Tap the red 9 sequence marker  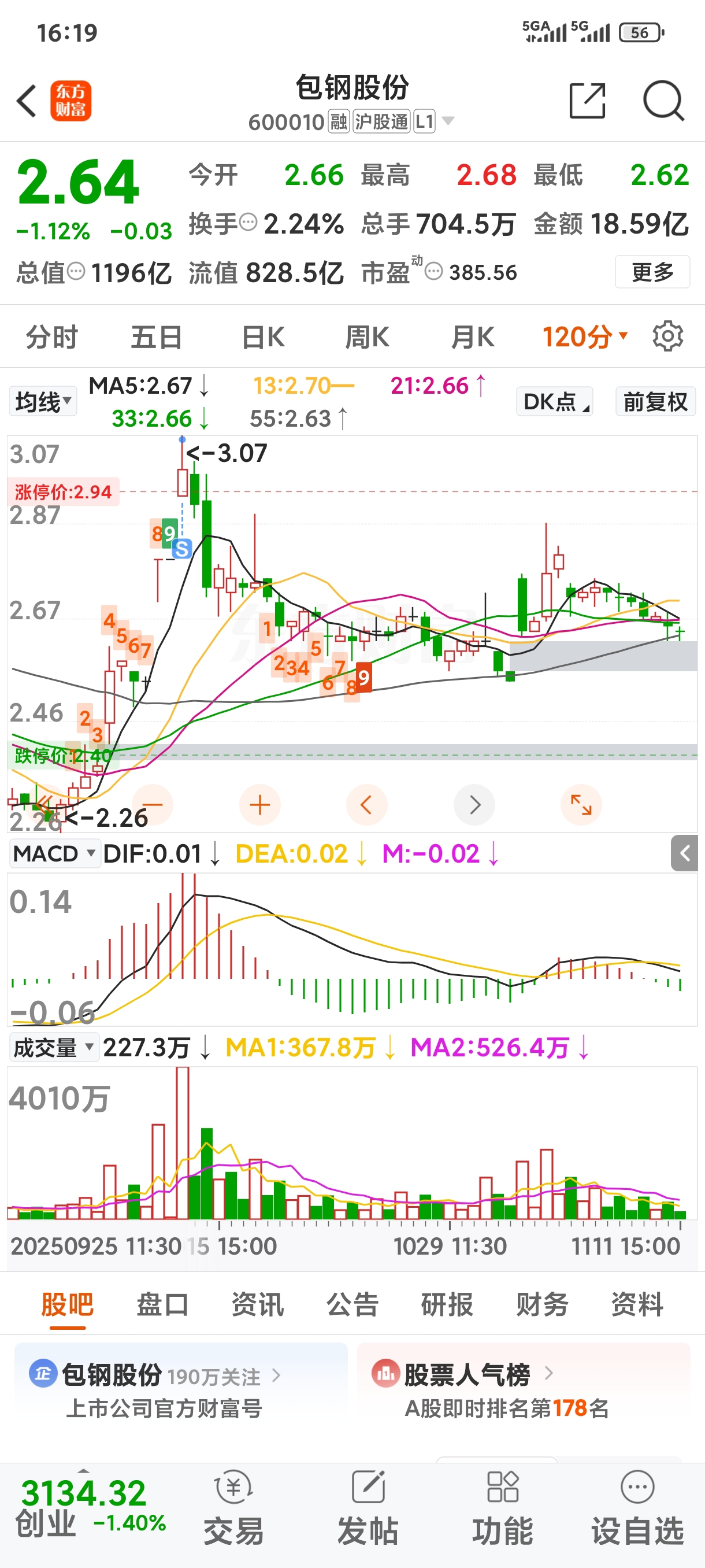pos(363,677)
